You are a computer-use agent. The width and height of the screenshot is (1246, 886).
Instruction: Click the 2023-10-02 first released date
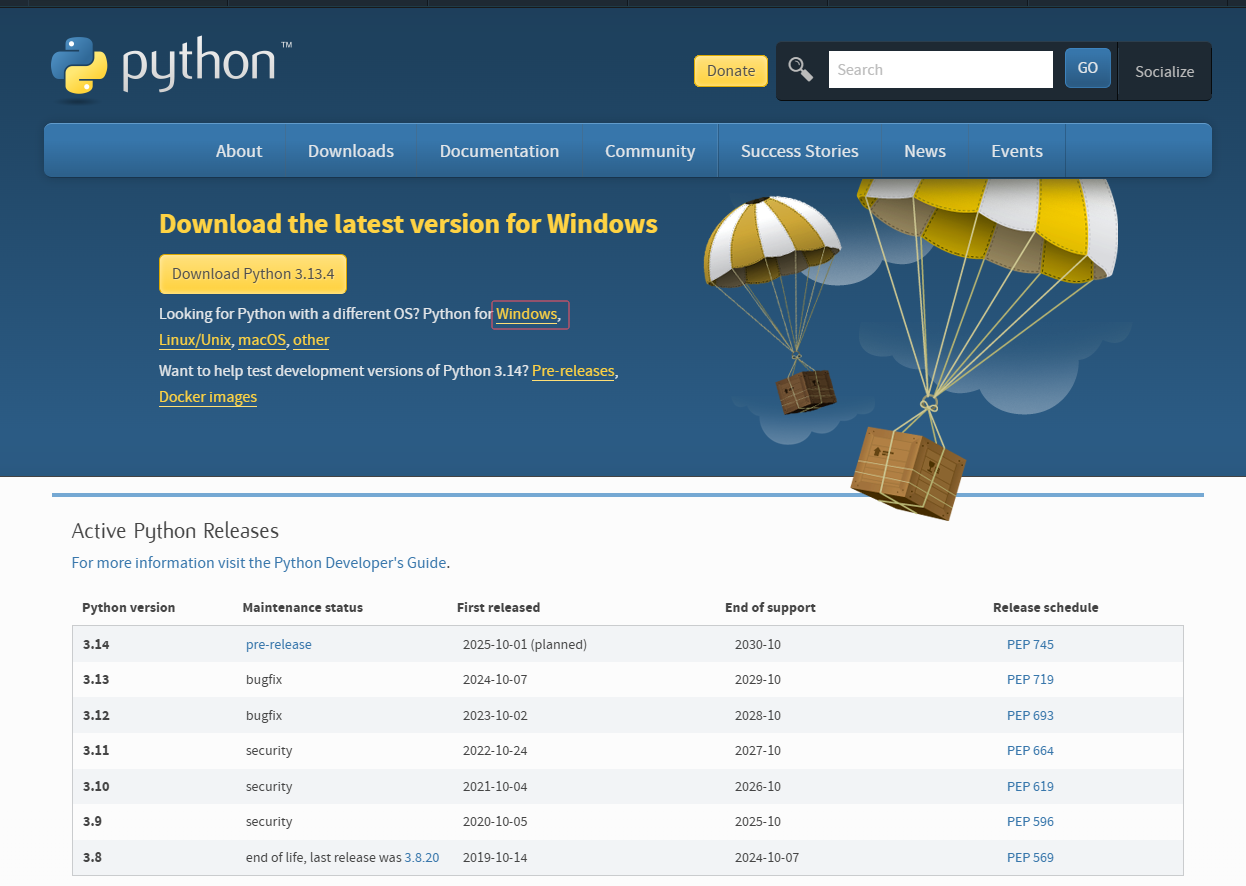coord(496,716)
